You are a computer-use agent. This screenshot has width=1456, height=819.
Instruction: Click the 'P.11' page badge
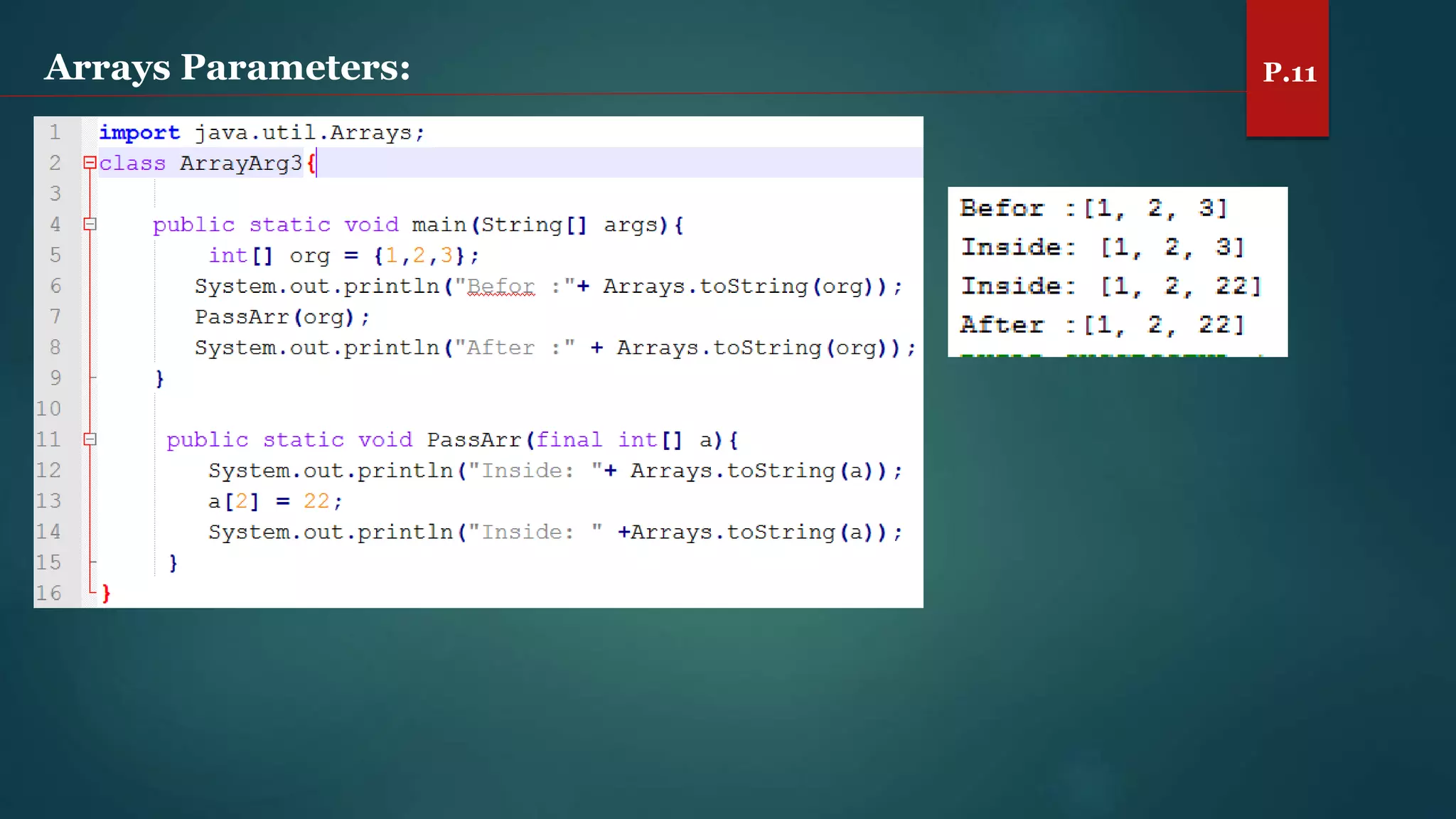coord(1289,73)
